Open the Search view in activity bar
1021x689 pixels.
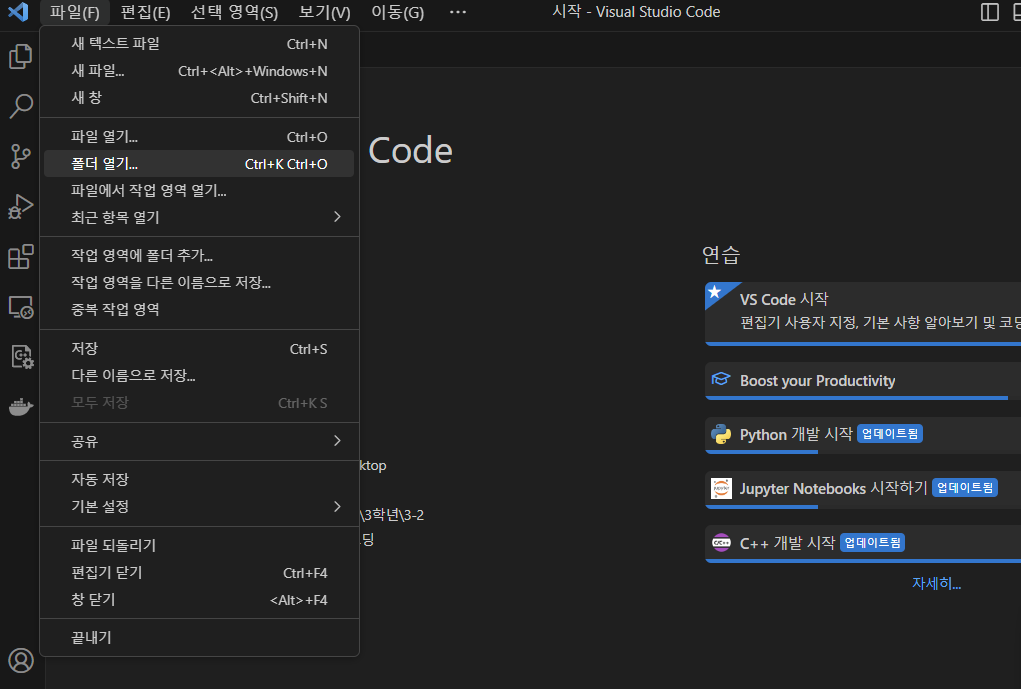21,105
